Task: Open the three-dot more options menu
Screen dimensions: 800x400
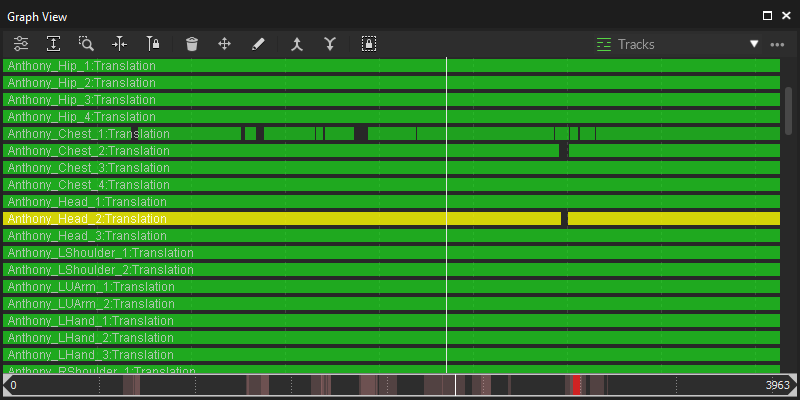Action: coord(777,44)
